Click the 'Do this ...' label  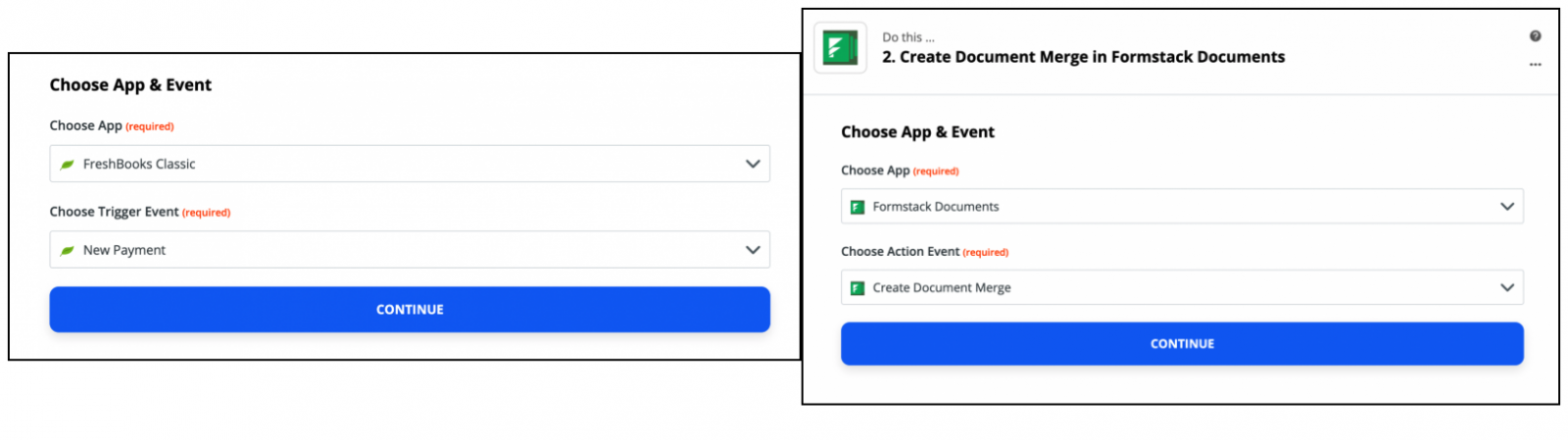(x=908, y=37)
